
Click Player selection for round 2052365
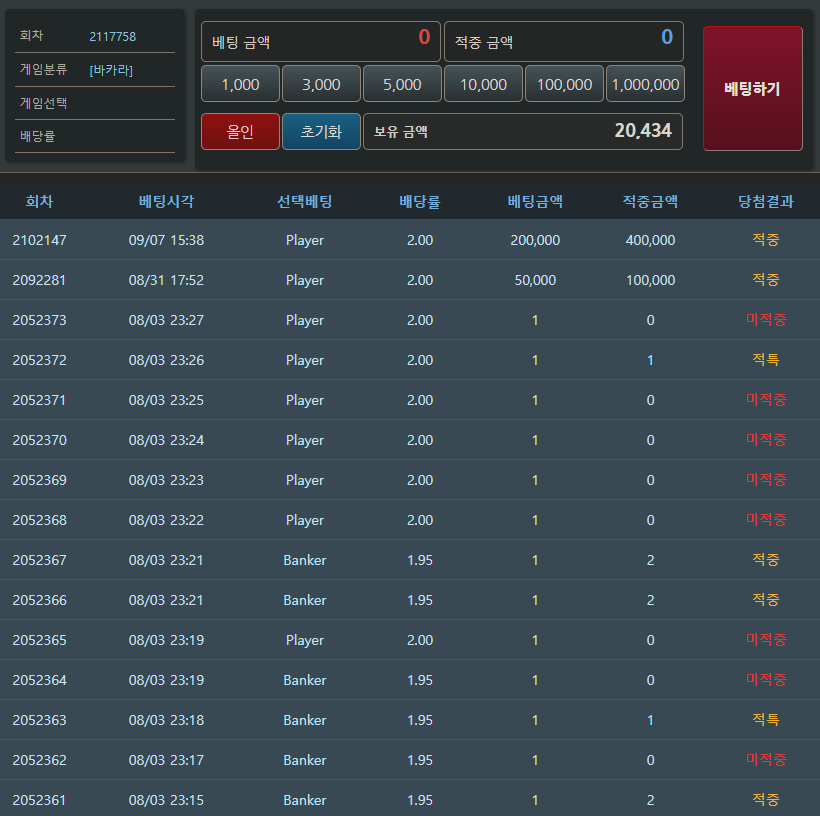[x=304, y=640]
